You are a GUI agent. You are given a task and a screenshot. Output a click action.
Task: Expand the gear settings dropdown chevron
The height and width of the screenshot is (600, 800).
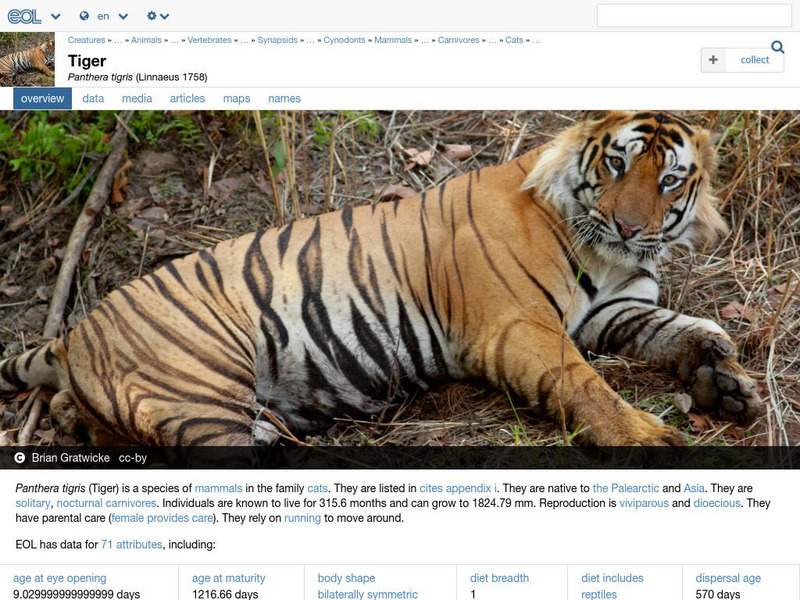[166, 16]
